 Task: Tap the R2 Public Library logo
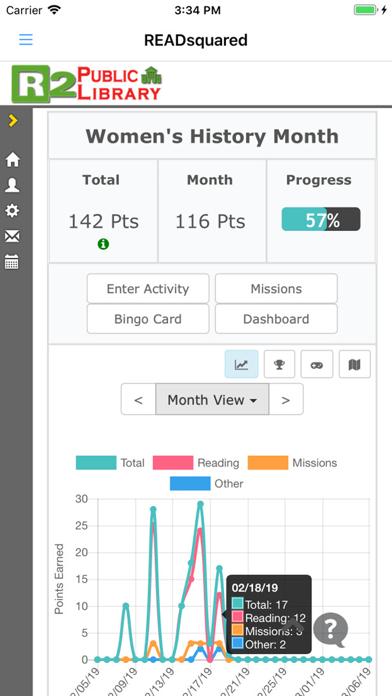point(87,83)
